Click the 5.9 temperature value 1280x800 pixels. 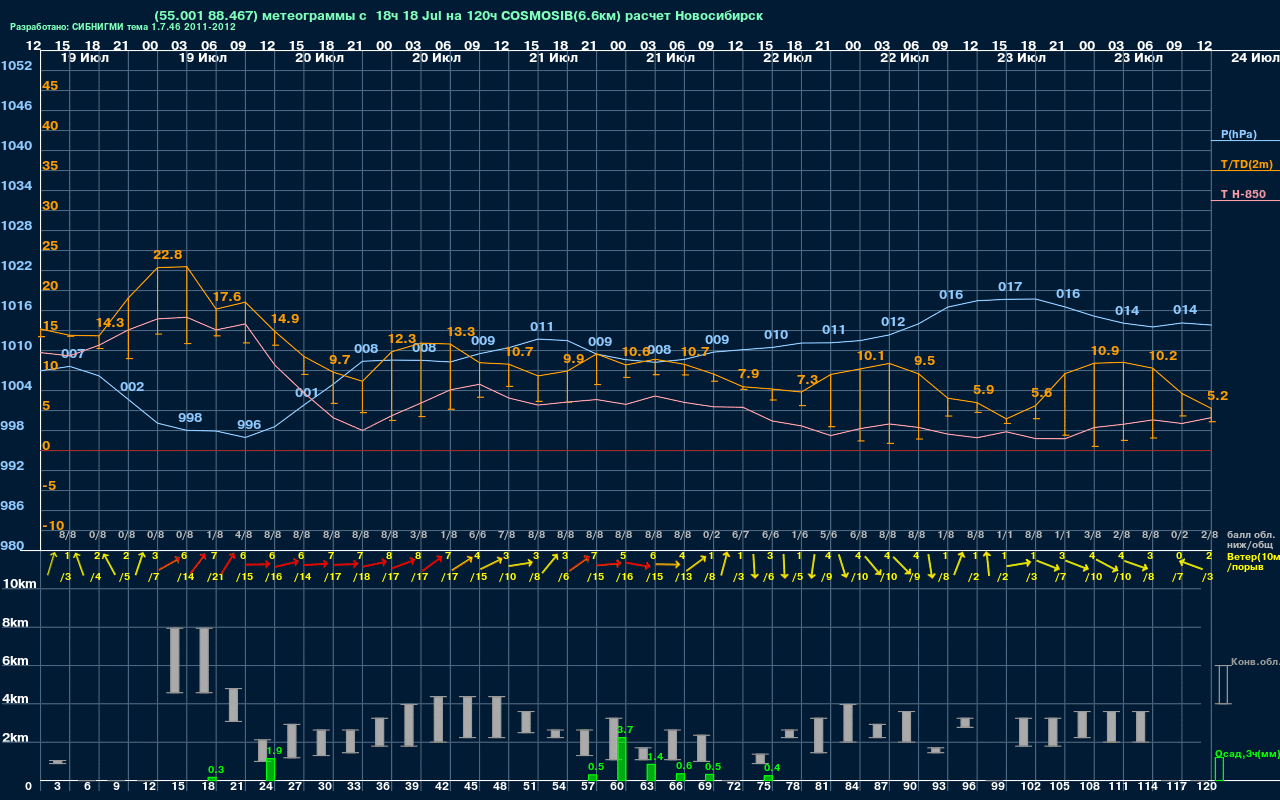(983, 390)
